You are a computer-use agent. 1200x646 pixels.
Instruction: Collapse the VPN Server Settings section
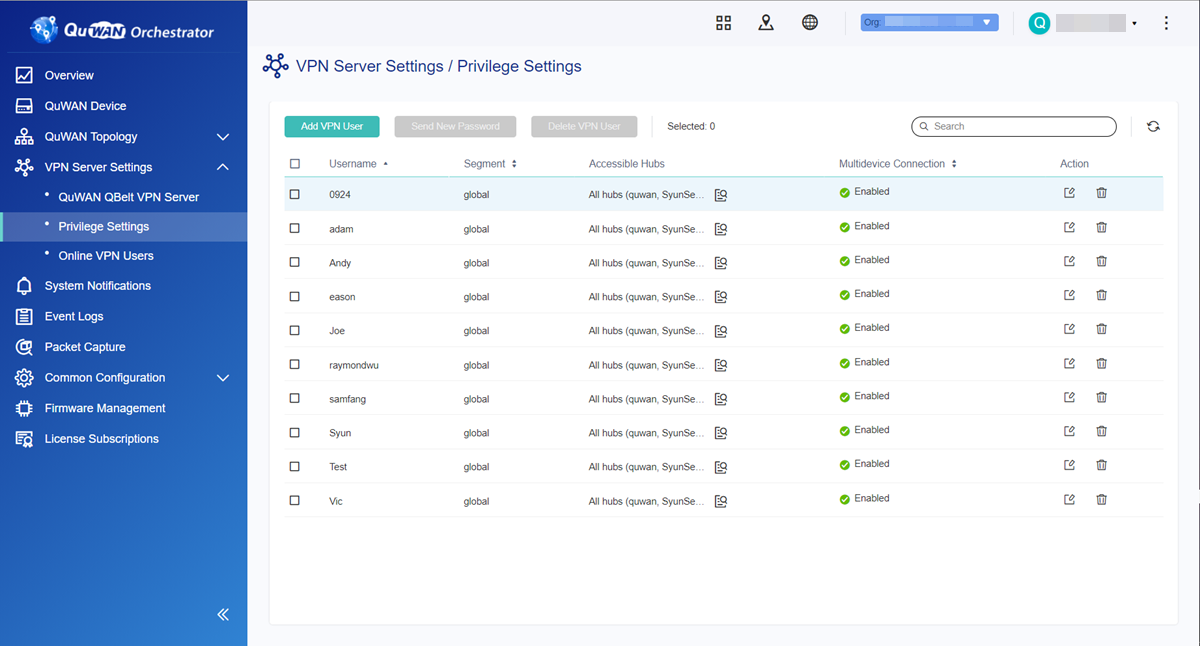pos(222,166)
